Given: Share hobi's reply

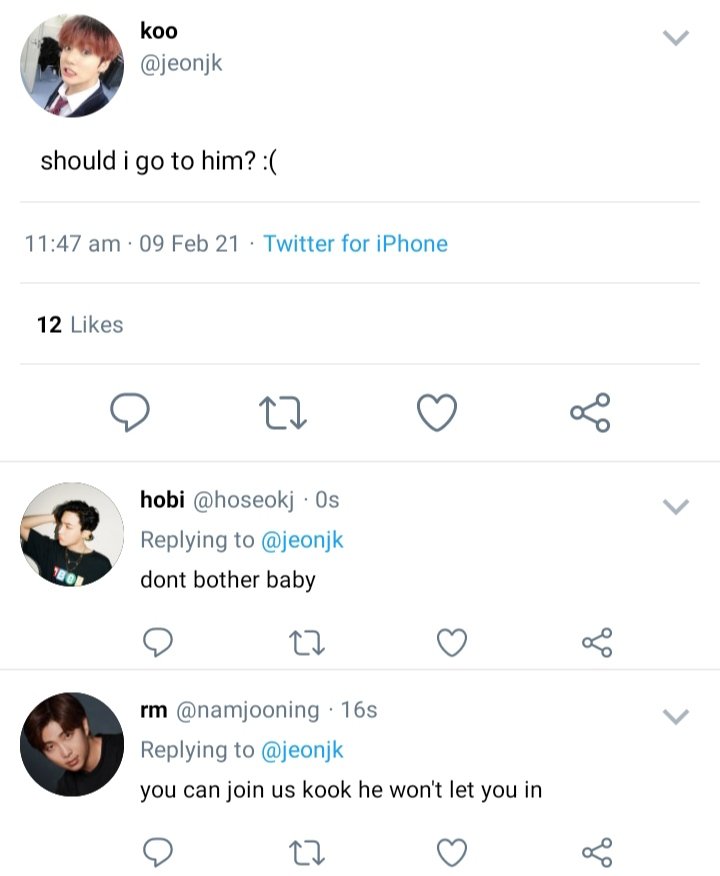Looking at the screenshot, I should pos(597,642).
